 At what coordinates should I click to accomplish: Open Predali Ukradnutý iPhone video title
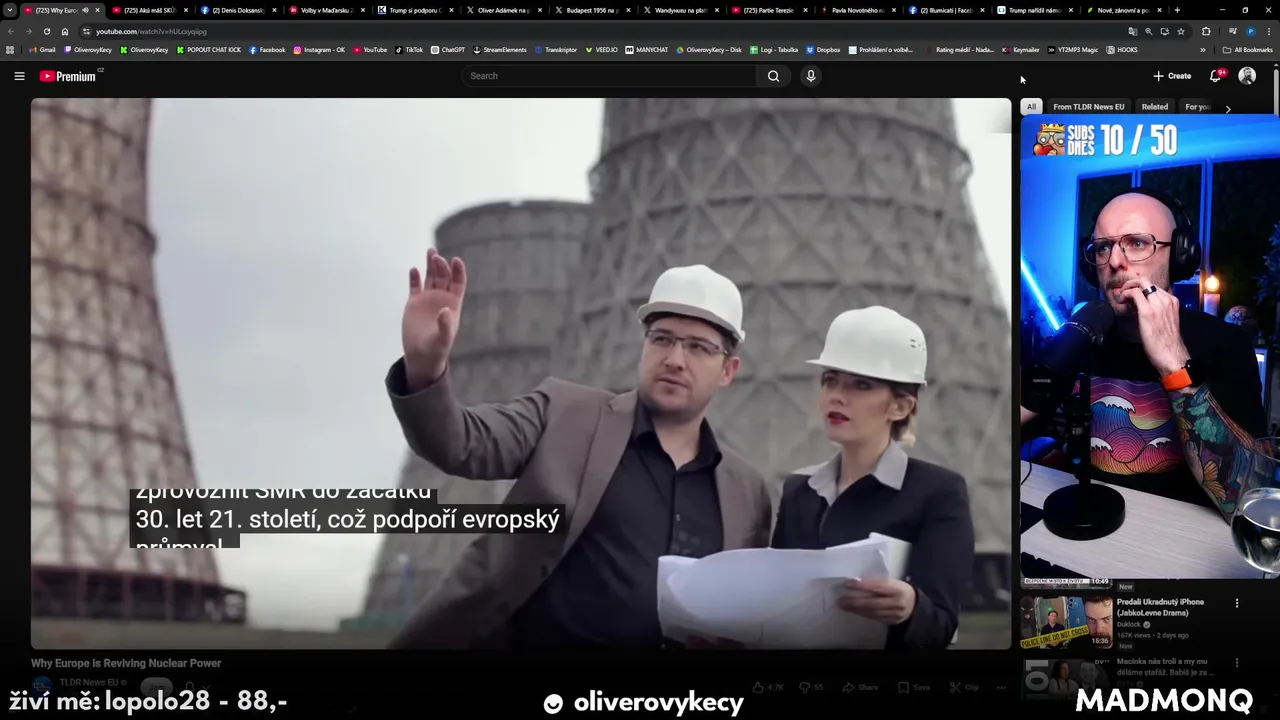[1160, 607]
